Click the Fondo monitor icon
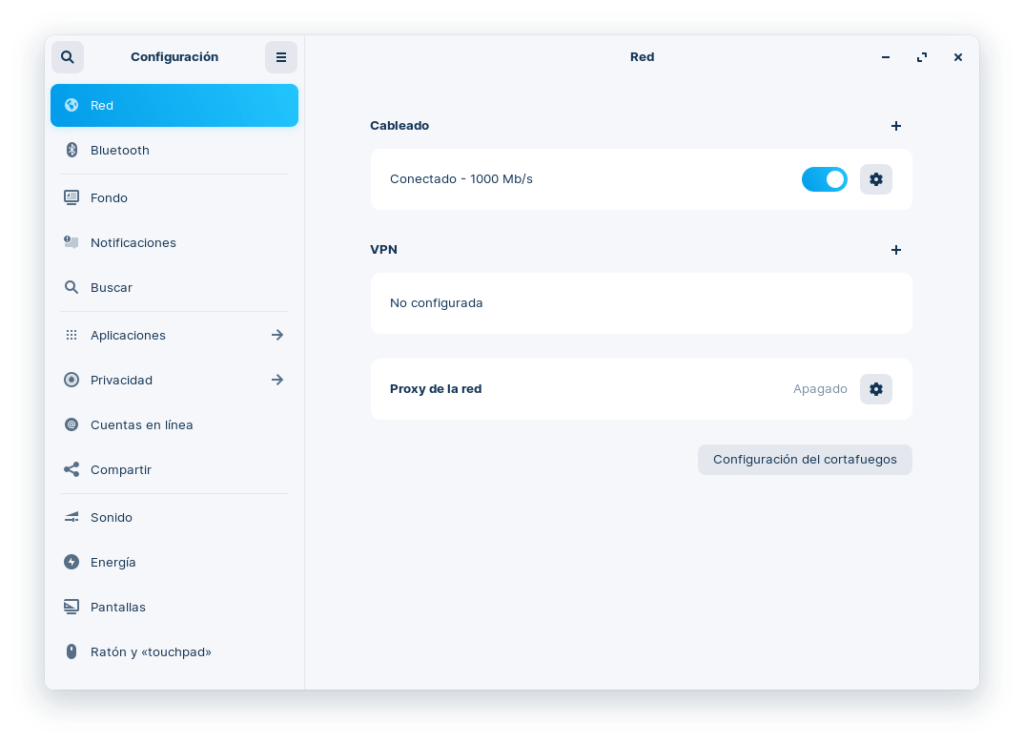Image resolution: width=1024 pixels, height=744 pixels. [71, 198]
